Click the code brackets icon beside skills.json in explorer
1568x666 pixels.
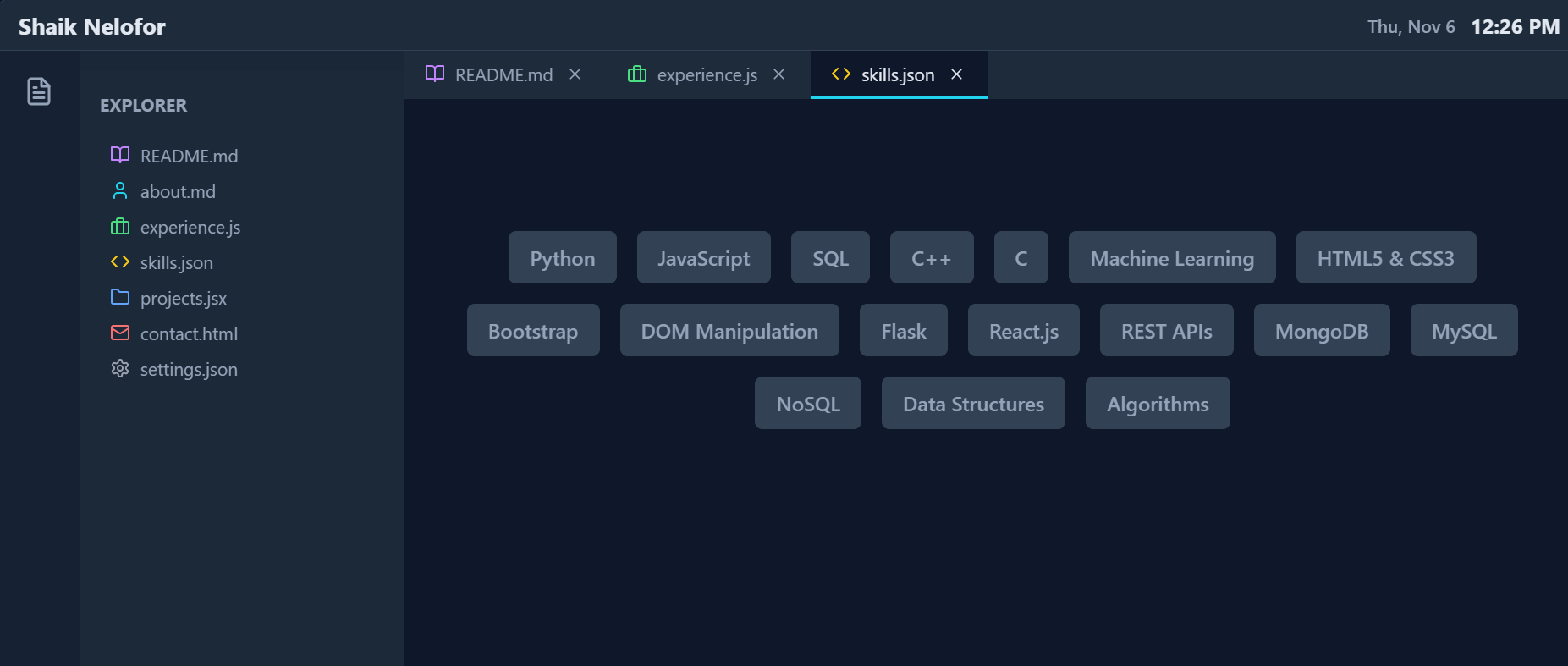(x=120, y=261)
